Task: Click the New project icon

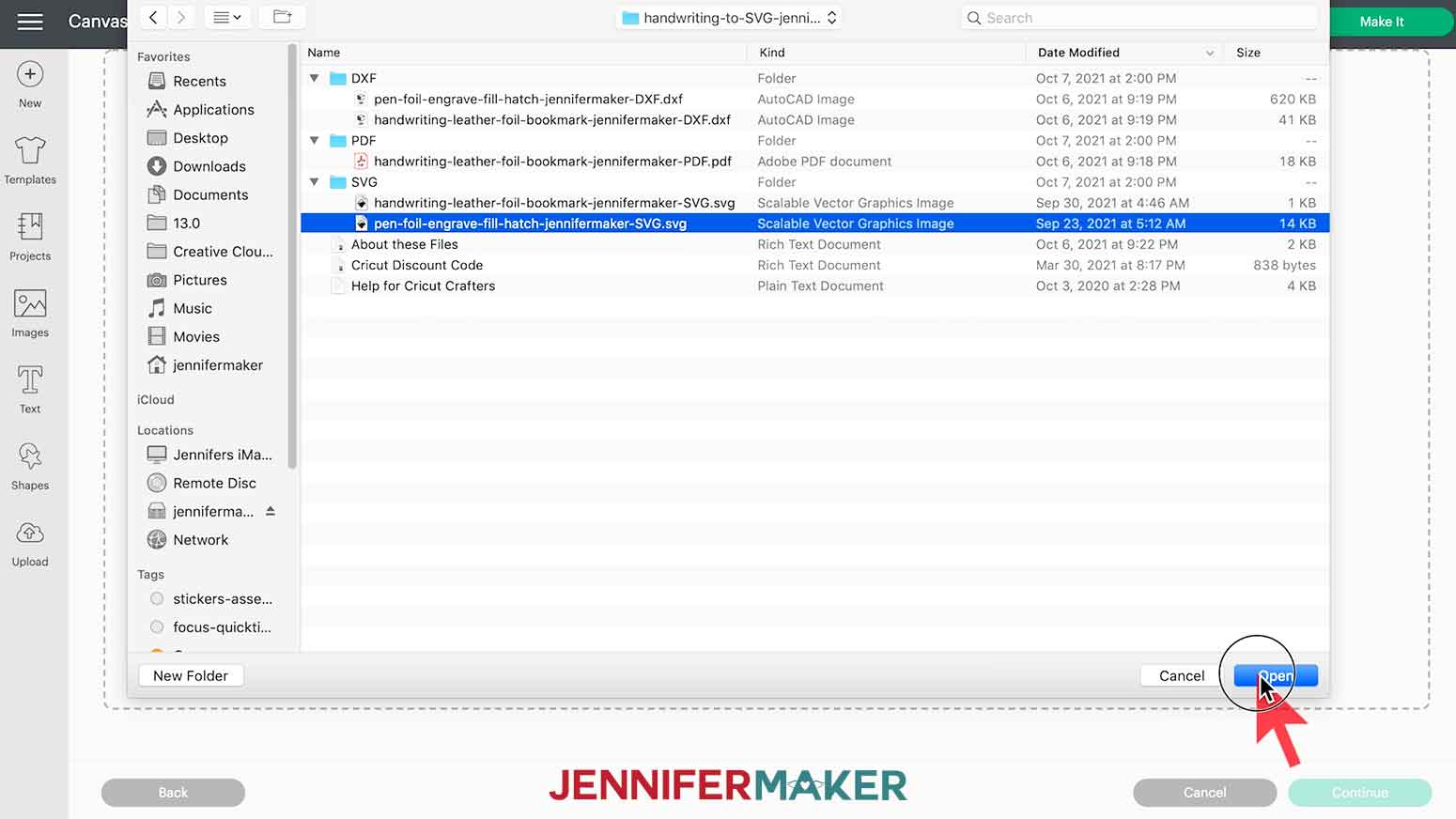Action: [30, 85]
